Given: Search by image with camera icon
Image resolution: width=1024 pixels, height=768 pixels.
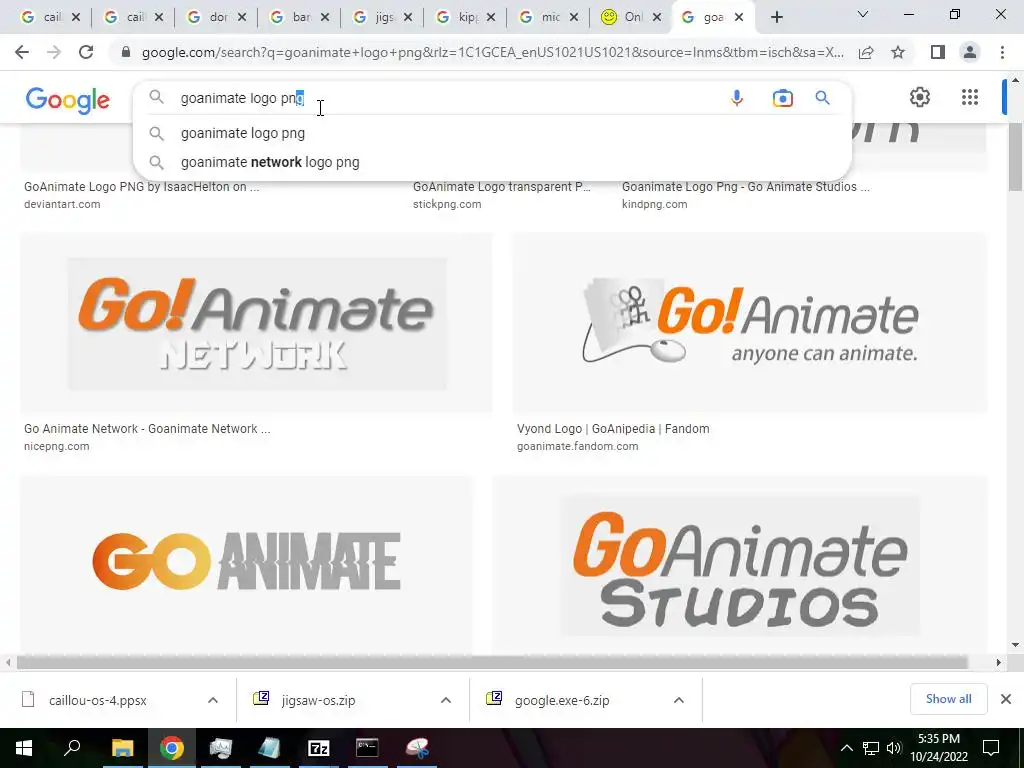Looking at the screenshot, I should (x=782, y=98).
